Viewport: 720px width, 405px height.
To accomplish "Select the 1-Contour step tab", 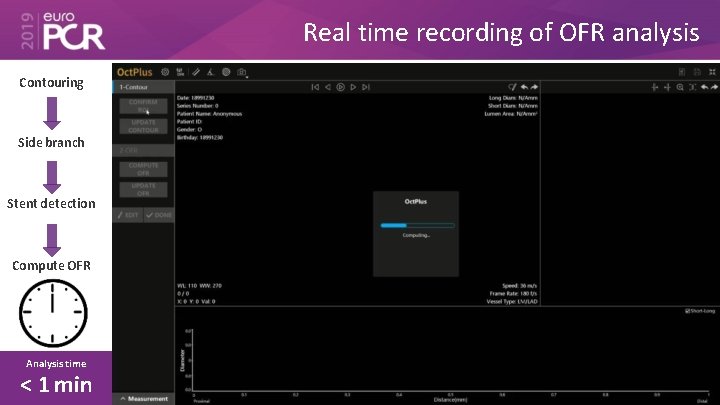I will coord(144,87).
